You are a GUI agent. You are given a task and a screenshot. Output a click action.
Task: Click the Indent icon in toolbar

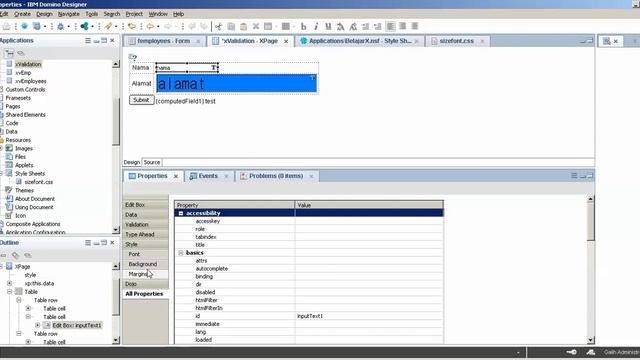[365, 27]
